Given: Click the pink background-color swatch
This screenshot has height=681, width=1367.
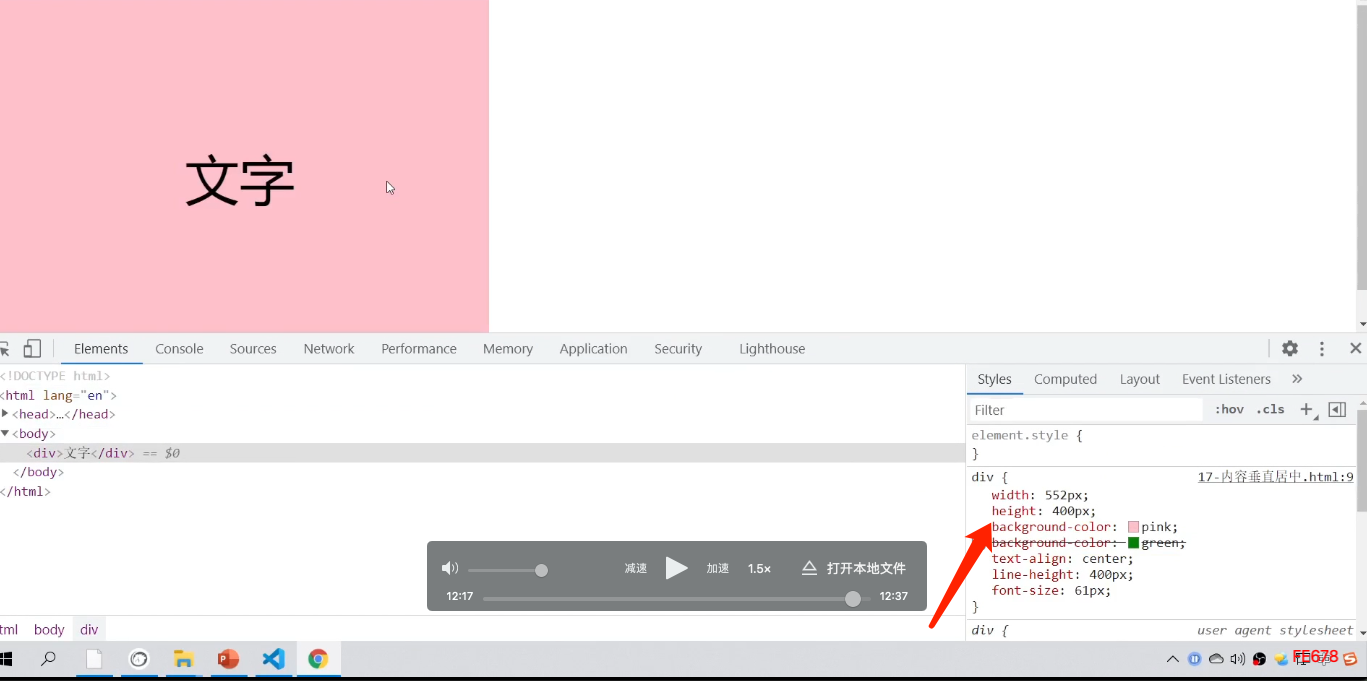Looking at the screenshot, I should tap(1133, 527).
